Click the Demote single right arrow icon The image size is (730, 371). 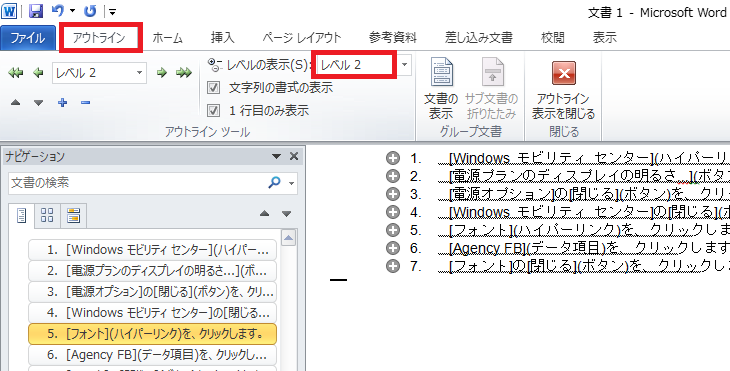162,73
